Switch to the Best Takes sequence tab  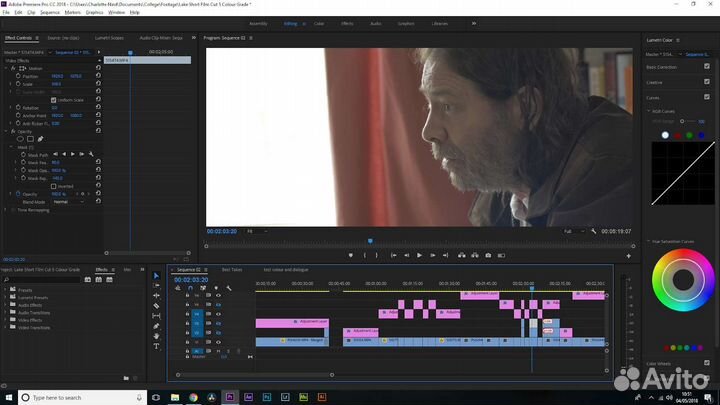point(232,270)
